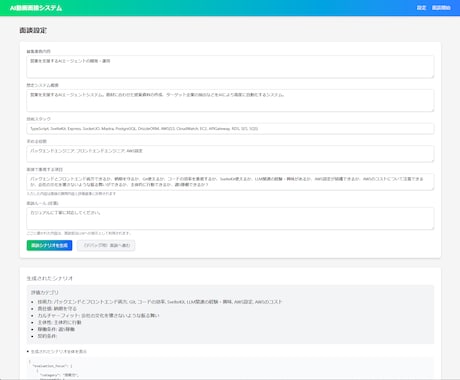The height and width of the screenshot is (380, 460).
Task: Focus the system overview textarea
Action: (x=230, y=100)
